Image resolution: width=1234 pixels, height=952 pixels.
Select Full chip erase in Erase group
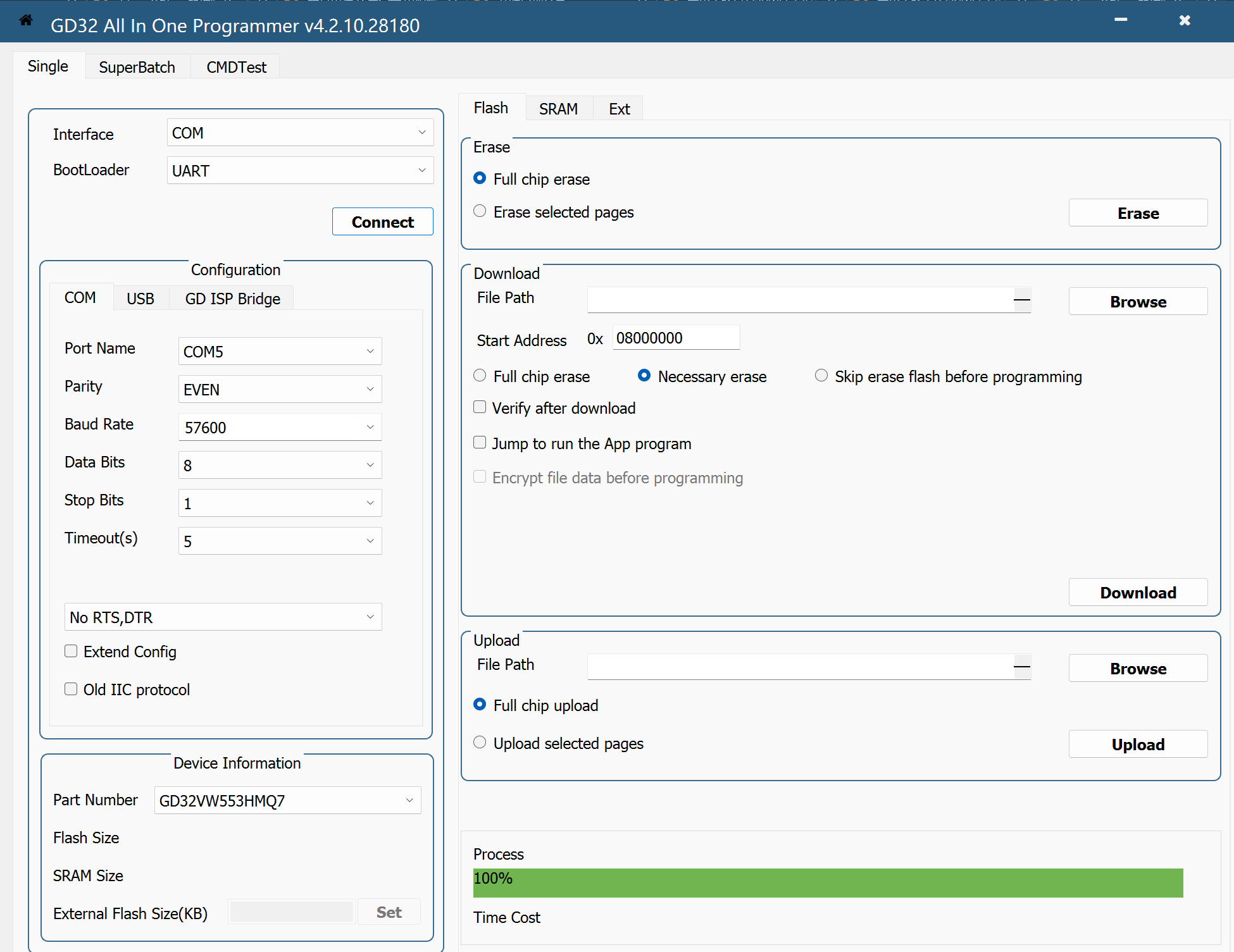tap(532, 179)
